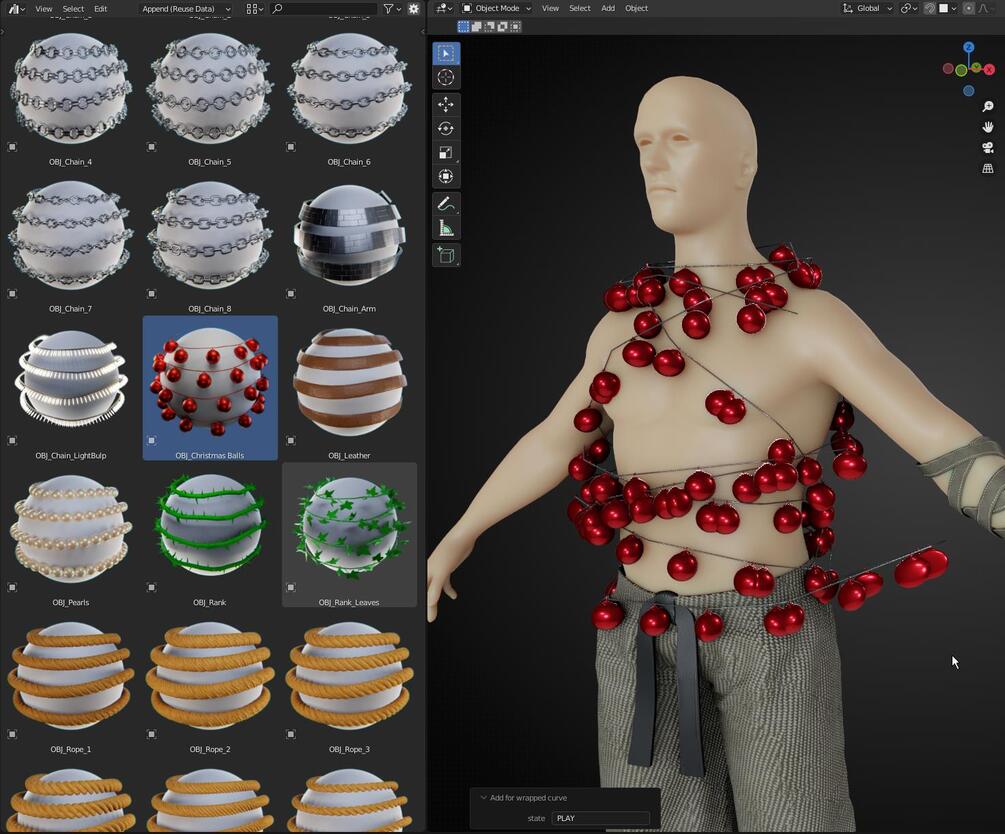The height and width of the screenshot is (834, 1005).
Task: Toggle camera view icon
Action: coord(988,147)
